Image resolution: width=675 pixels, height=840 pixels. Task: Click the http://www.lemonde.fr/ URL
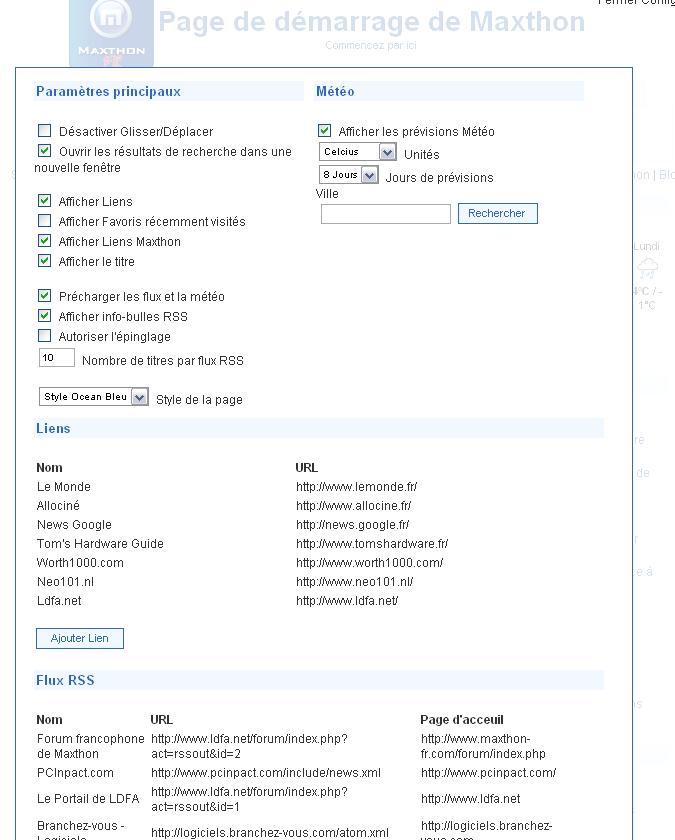(x=356, y=487)
